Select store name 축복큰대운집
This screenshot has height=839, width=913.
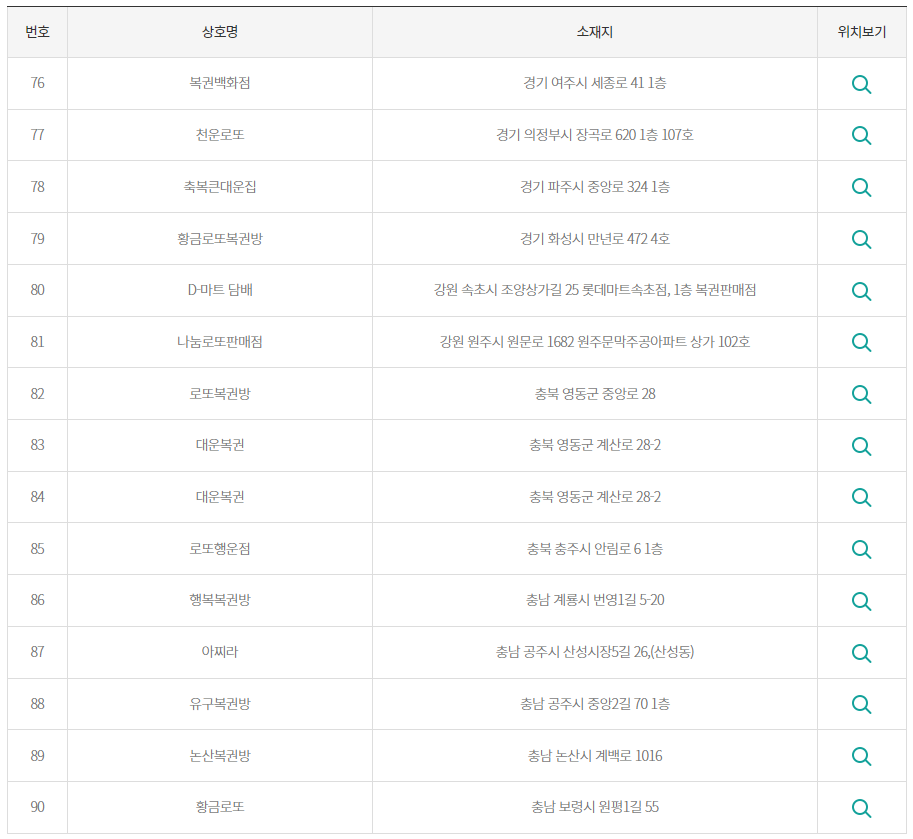pos(220,186)
